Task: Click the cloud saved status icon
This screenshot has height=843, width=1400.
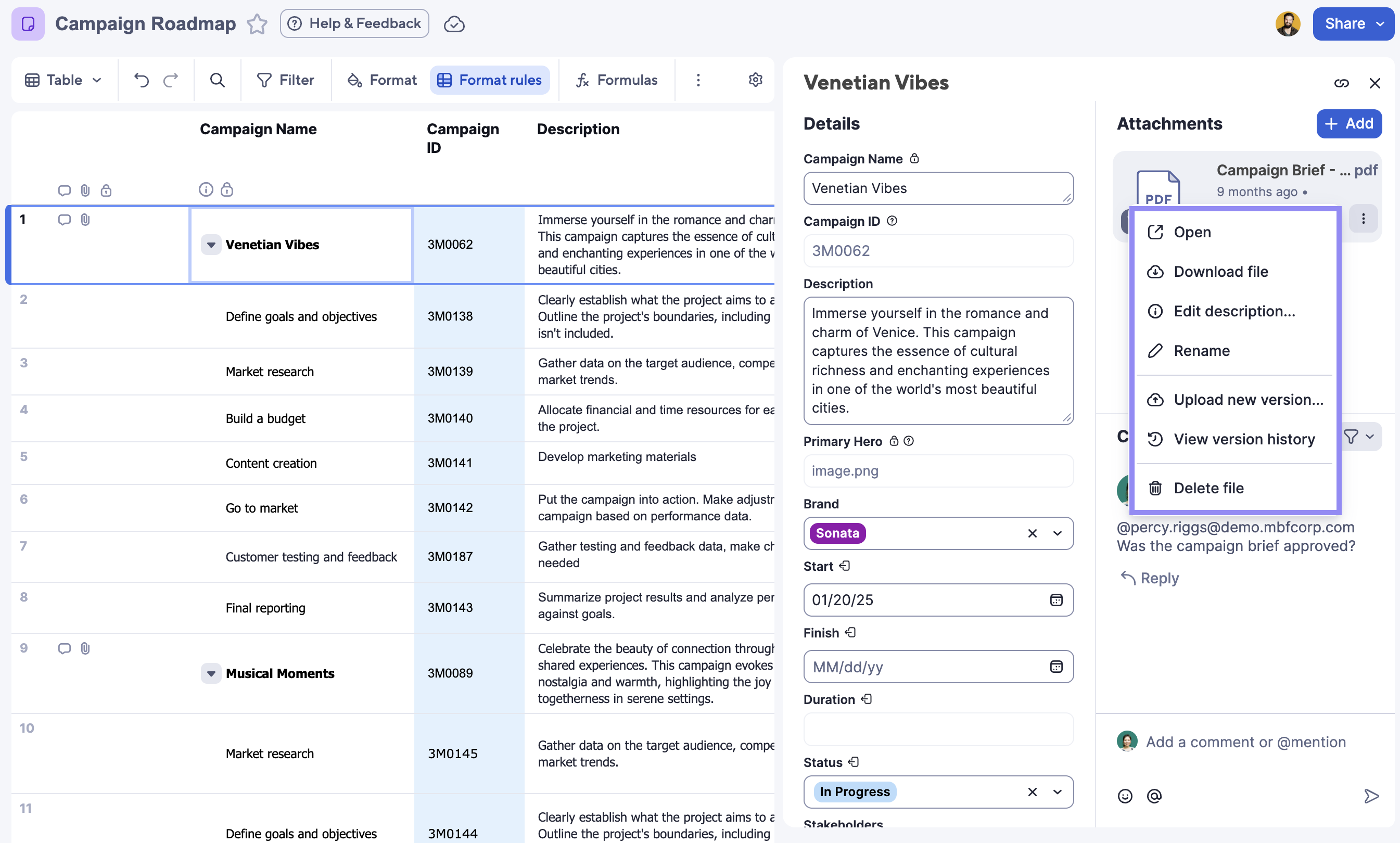Action: click(x=454, y=24)
